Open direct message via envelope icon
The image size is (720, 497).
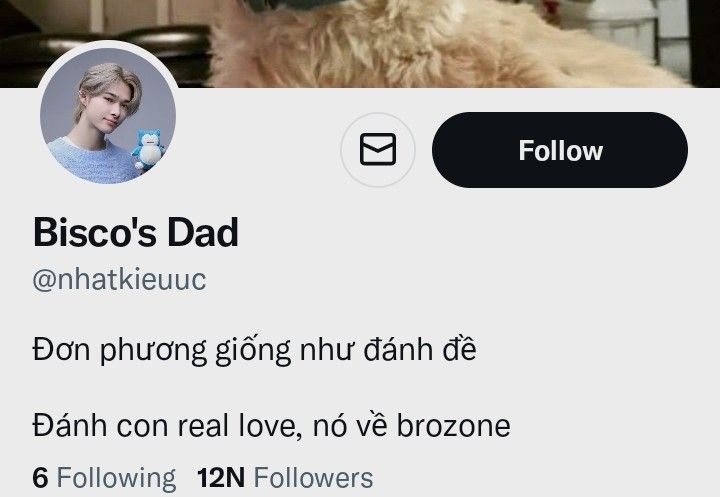(x=377, y=150)
